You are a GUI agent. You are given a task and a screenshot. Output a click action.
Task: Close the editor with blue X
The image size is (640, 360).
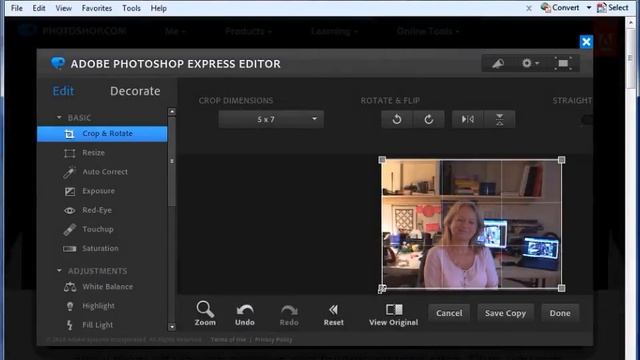click(x=586, y=42)
